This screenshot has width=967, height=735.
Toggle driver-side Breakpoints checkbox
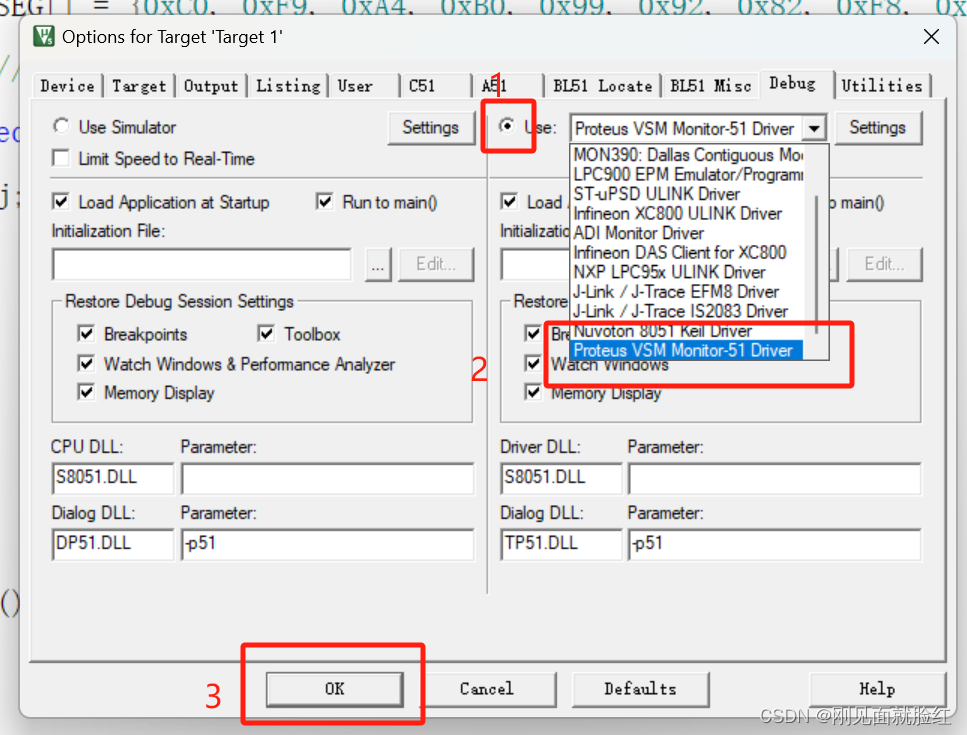pos(533,334)
